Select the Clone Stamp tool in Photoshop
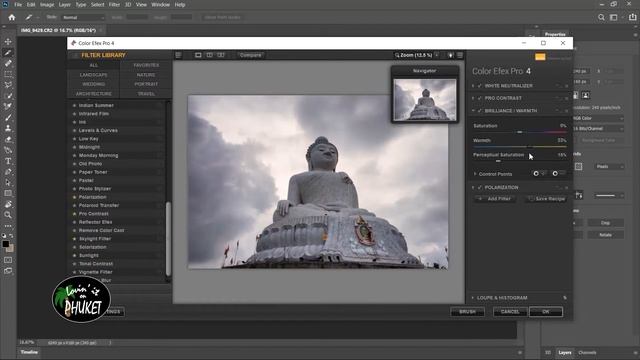The width and height of the screenshot is (640, 360). (8, 128)
